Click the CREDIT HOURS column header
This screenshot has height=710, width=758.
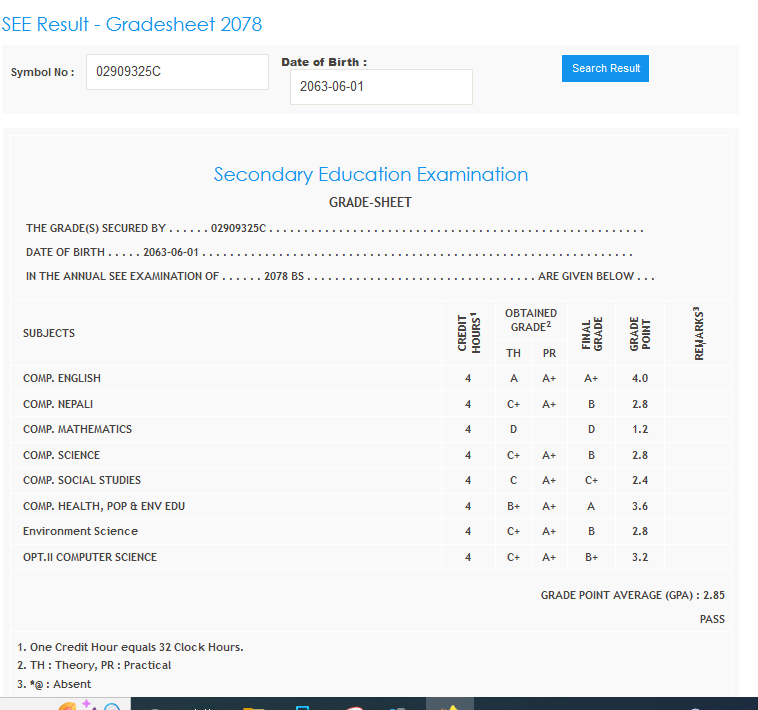tap(468, 333)
